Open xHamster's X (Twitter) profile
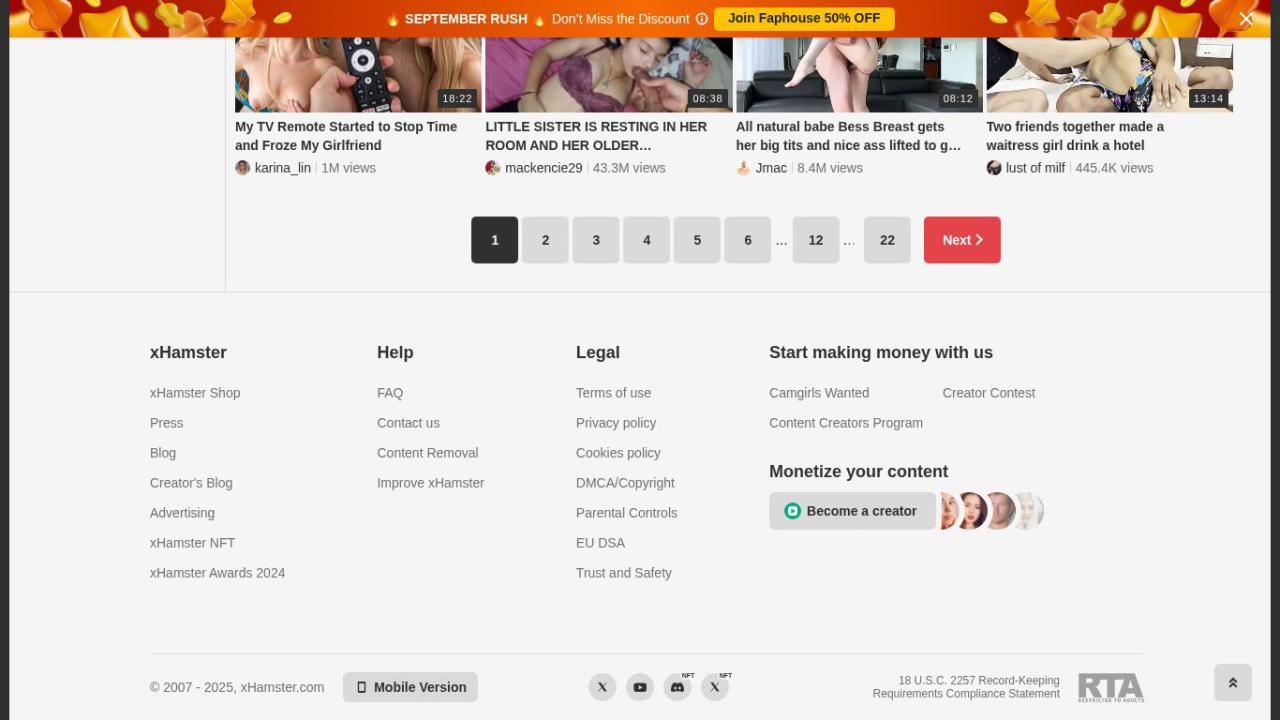 coord(602,687)
